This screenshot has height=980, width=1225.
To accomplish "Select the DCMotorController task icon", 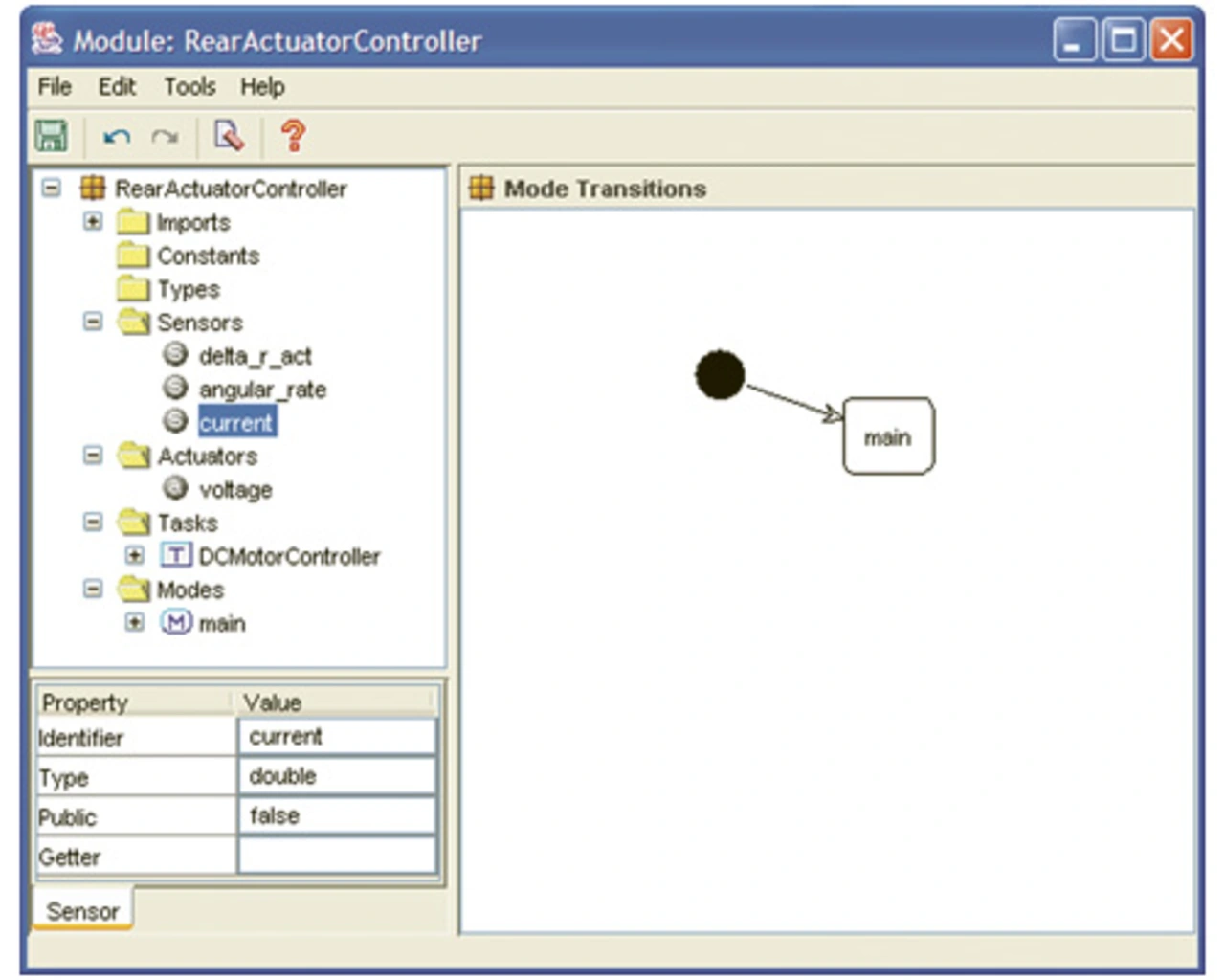I will click(175, 556).
